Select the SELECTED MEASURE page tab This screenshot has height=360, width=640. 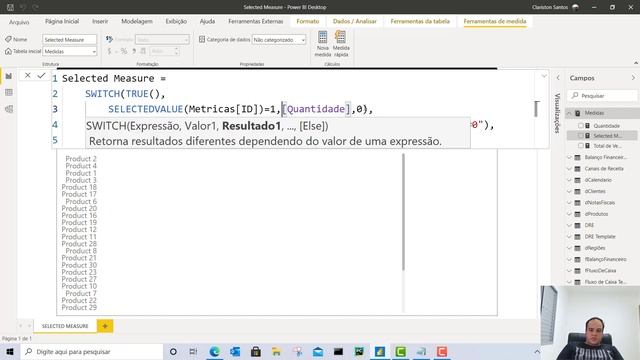(65, 326)
